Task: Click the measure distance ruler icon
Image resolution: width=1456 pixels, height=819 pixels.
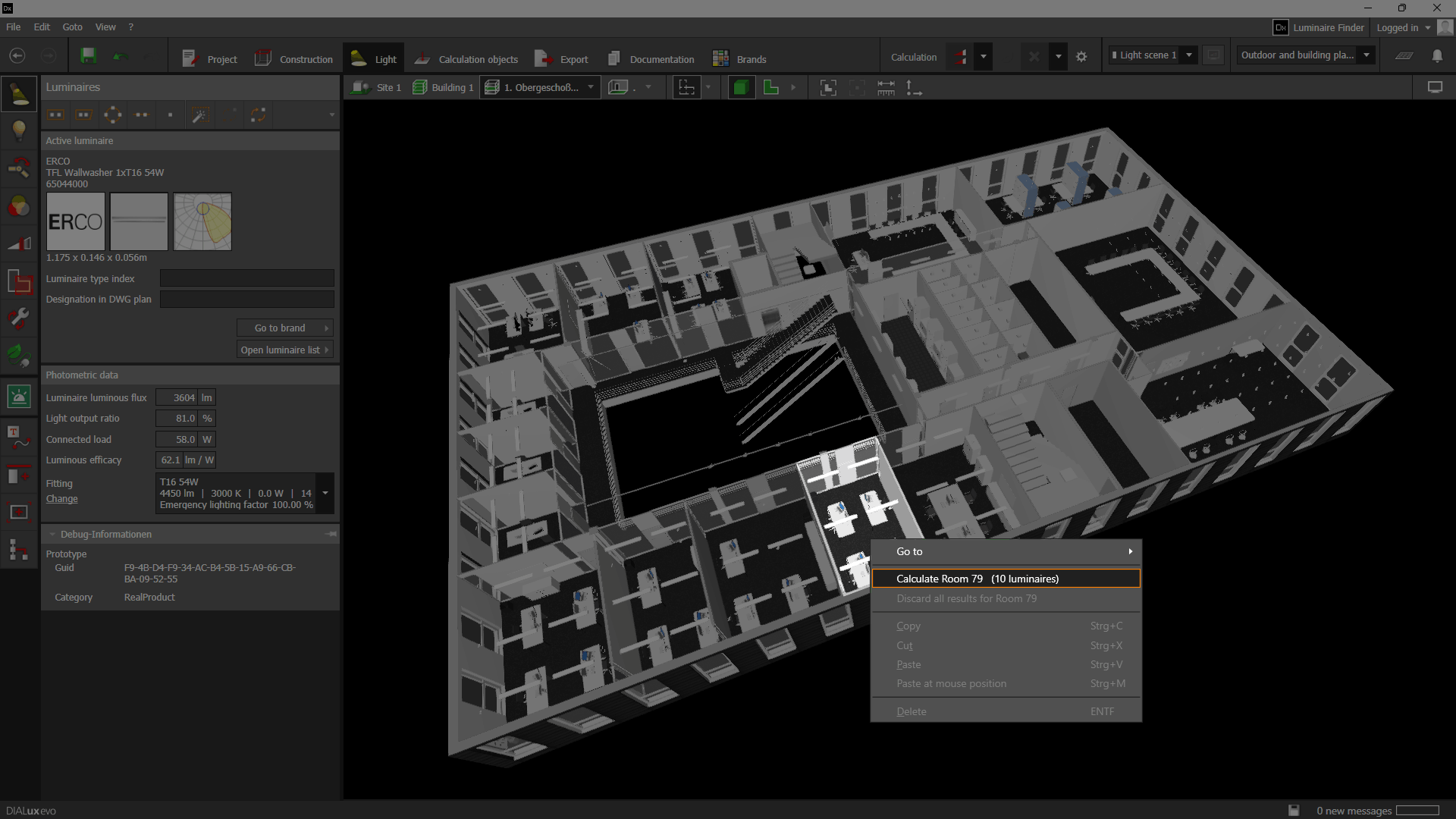Action: coord(886,88)
